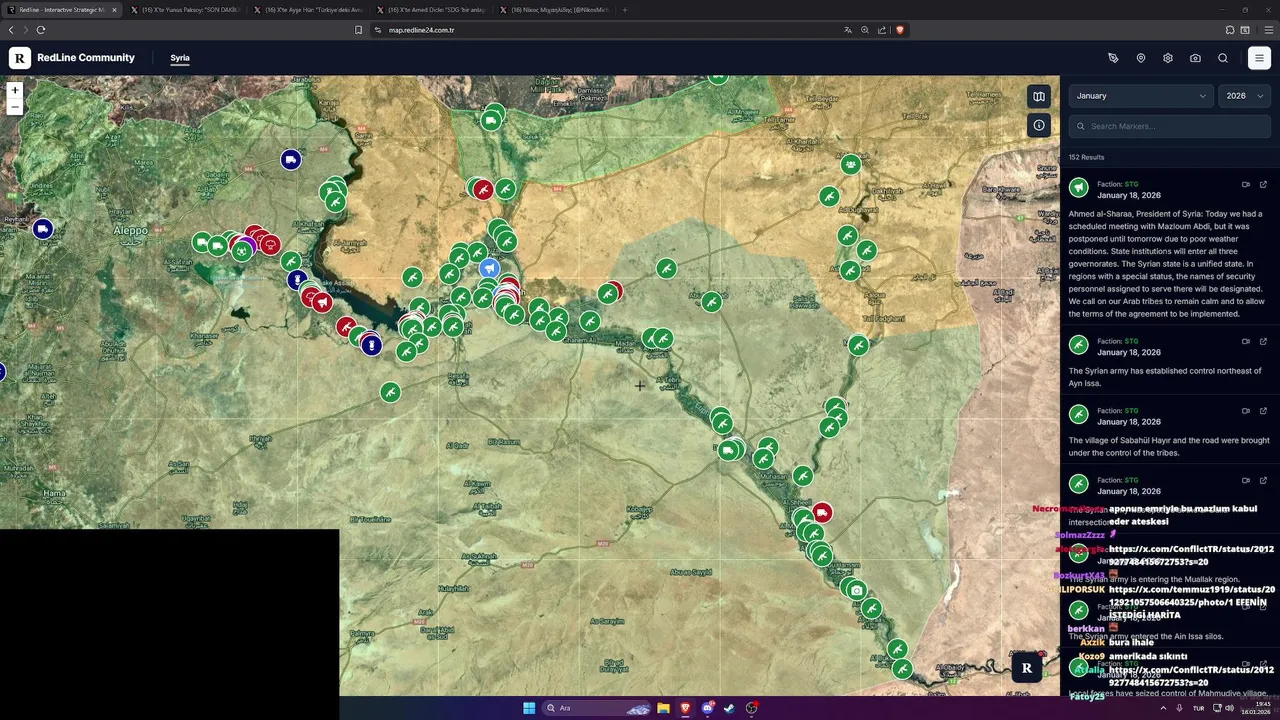Toggle the hamburger menu sidebar button
Viewport: 1280px width, 720px height.
click(1259, 58)
